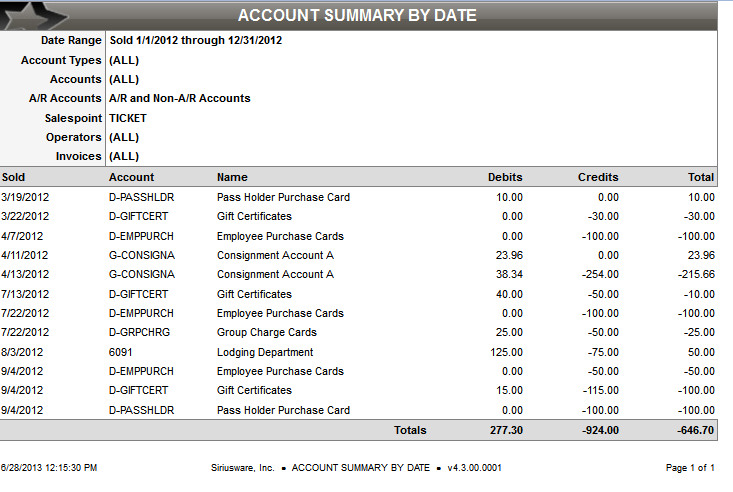The image size is (733, 492).
Task: Click the 4/11/2012 date cell
Action: (25, 255)
